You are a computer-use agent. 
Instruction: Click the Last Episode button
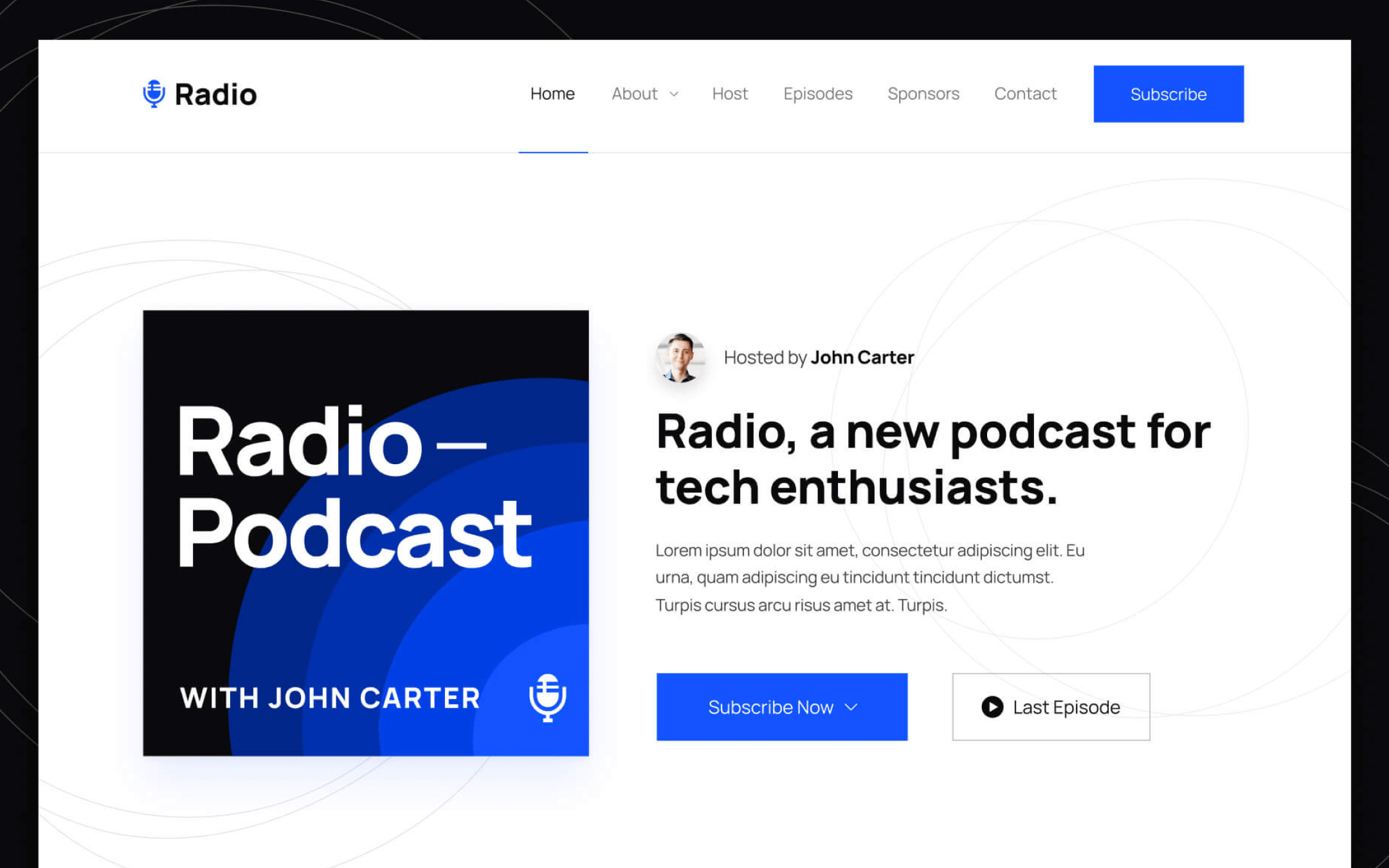(x=1051, y=707)
